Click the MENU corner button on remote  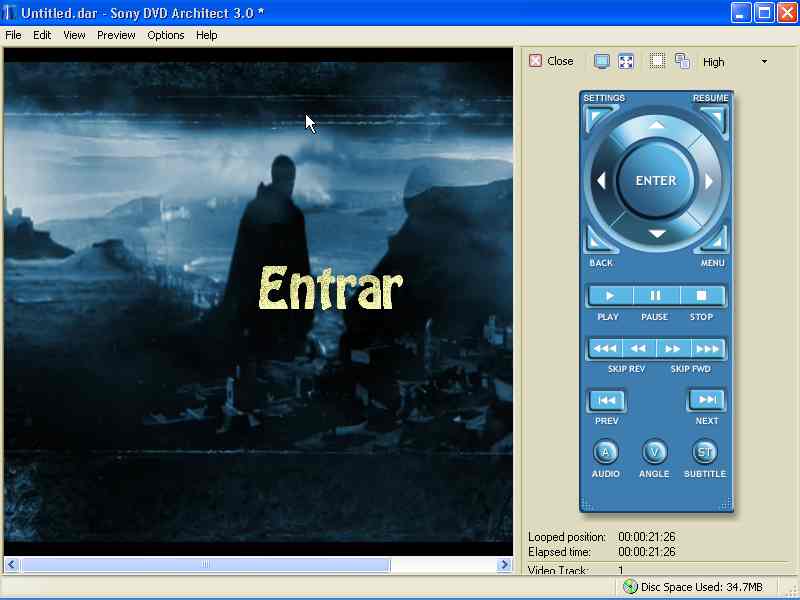pos(714,240)
